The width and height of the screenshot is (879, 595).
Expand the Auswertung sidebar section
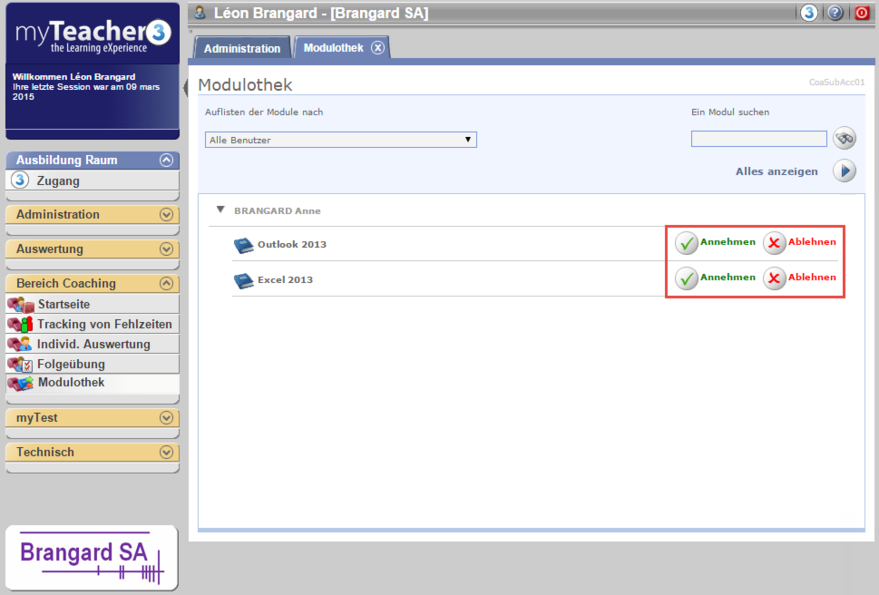[166, 249]
